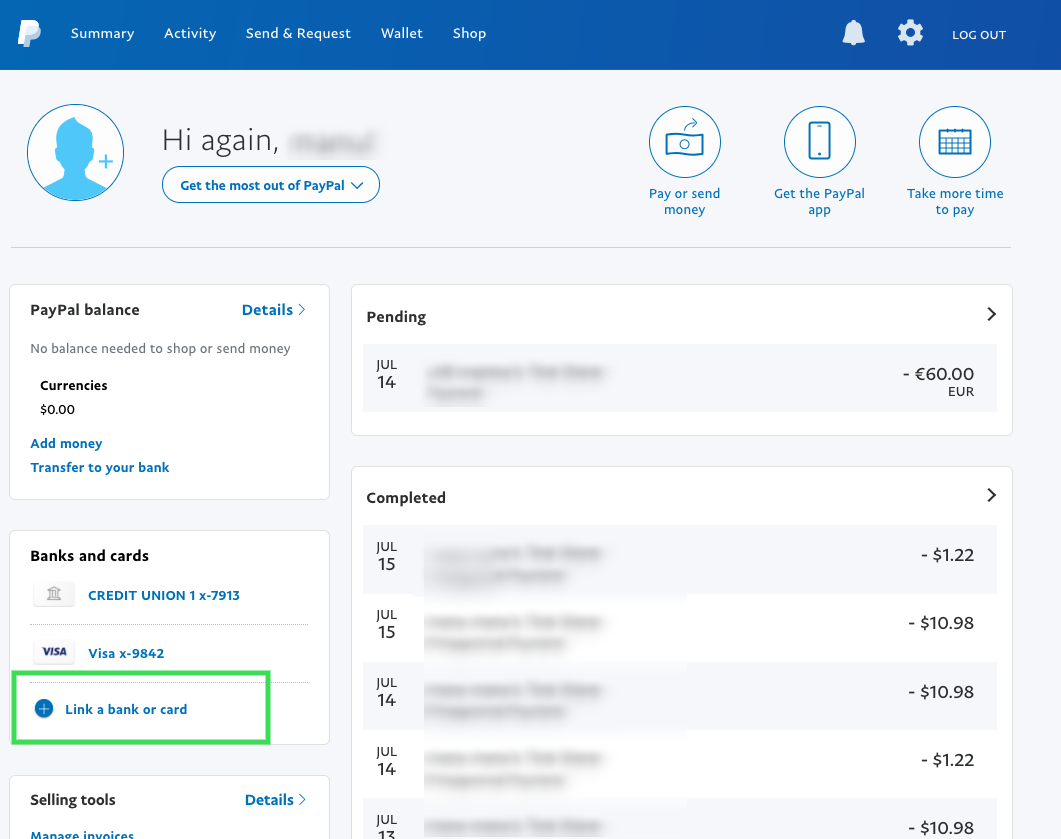1061x839 pixels.
Task: Open the Jul 15 completed $10.98 transaction
Action: (x=680, y=628)
